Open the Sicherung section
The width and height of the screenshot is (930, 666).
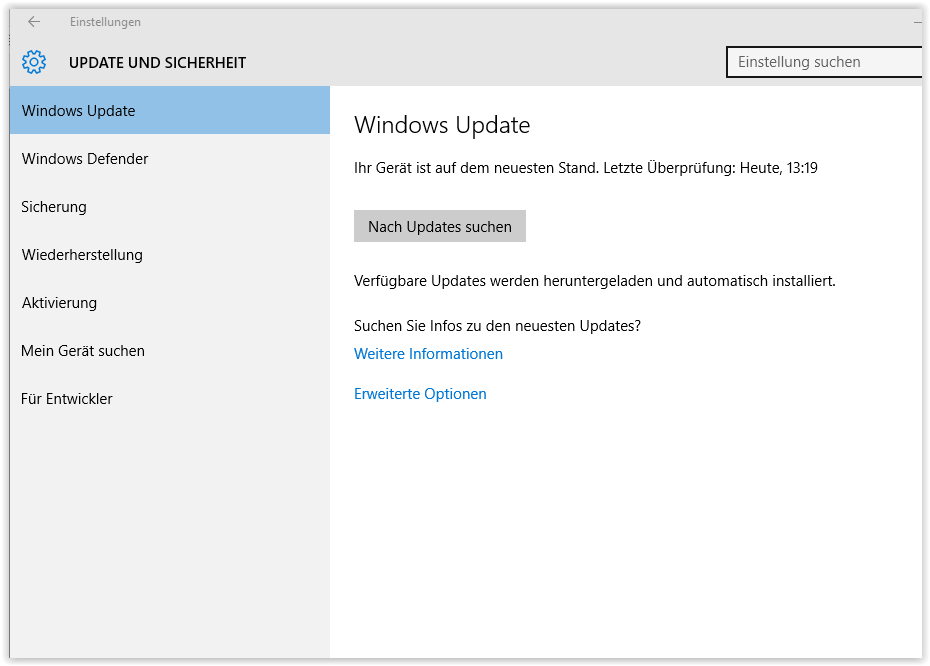click(170, 206)
